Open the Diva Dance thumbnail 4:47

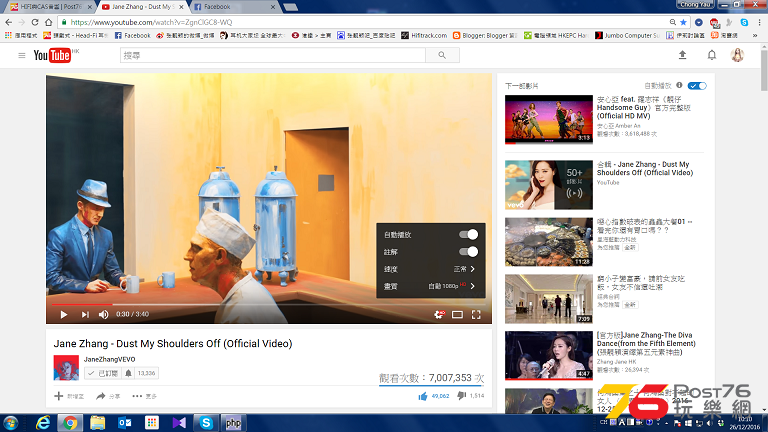[x=549, y=356]
